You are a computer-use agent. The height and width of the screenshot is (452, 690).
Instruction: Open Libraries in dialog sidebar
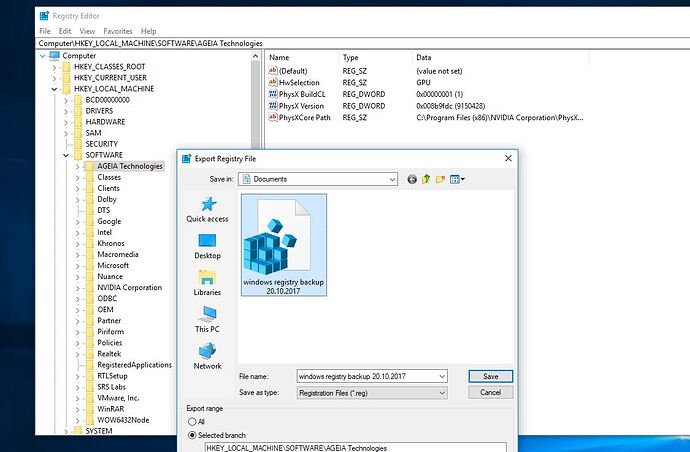[x=207, y=283]
